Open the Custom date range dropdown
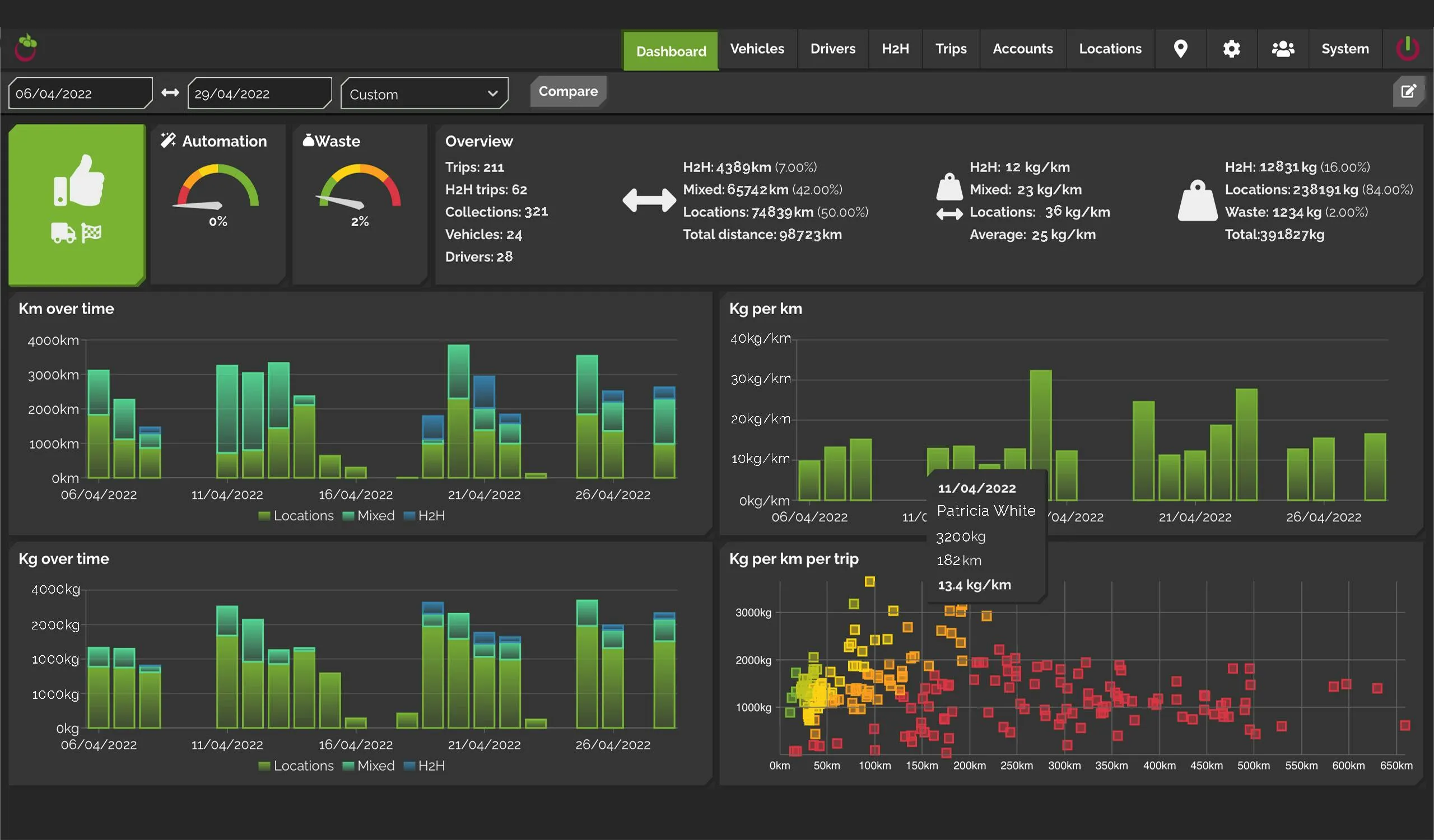The image size is (1434, 840). click(425, 94)
